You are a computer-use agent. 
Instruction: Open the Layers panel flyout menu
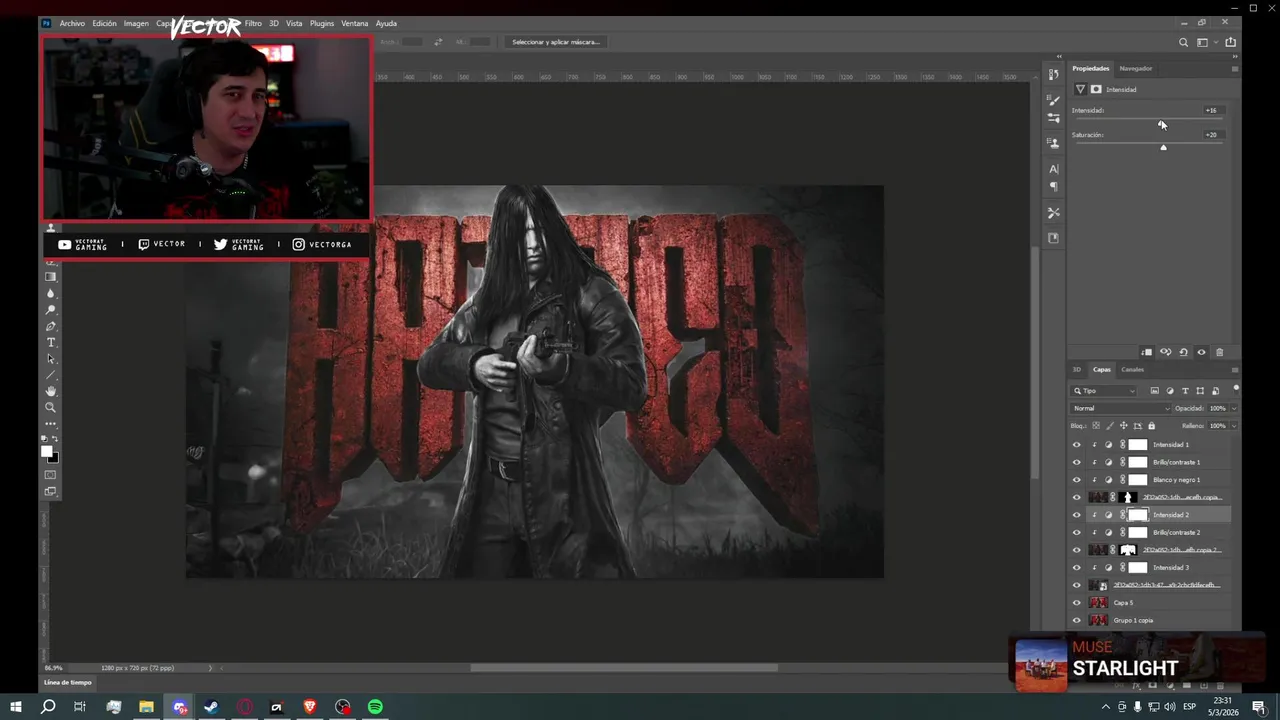[1234, 369]
